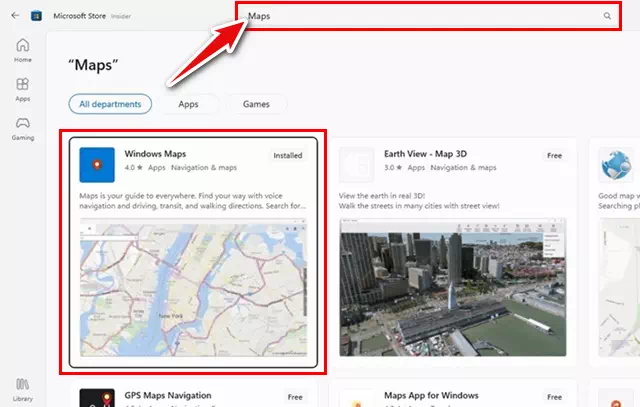The image size is (640, 407).
Task: Click the search magnifier icon
Action: click(607, 16)
